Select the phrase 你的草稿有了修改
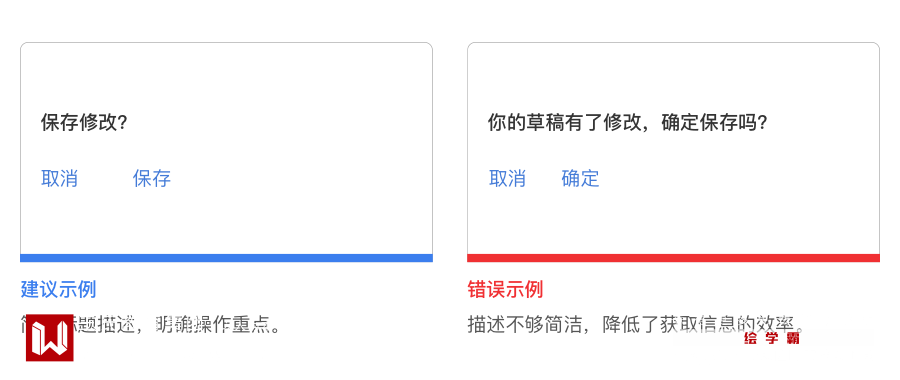 (x=564, y=123)
